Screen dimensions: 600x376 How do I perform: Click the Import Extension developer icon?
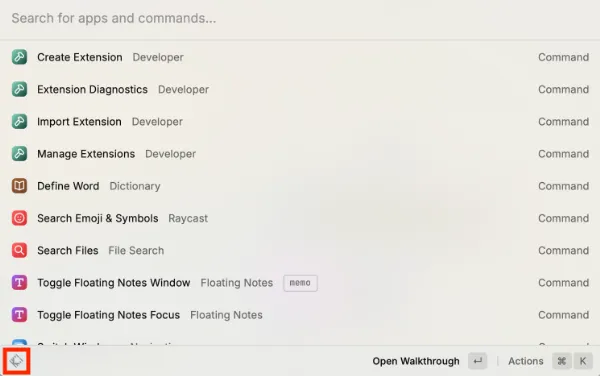(19, 121)
